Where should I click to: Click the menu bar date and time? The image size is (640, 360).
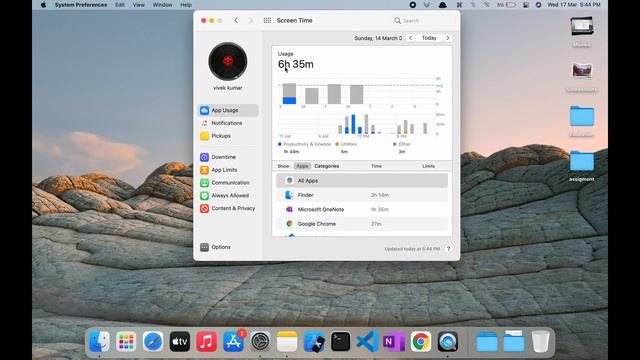coord(573,5)
